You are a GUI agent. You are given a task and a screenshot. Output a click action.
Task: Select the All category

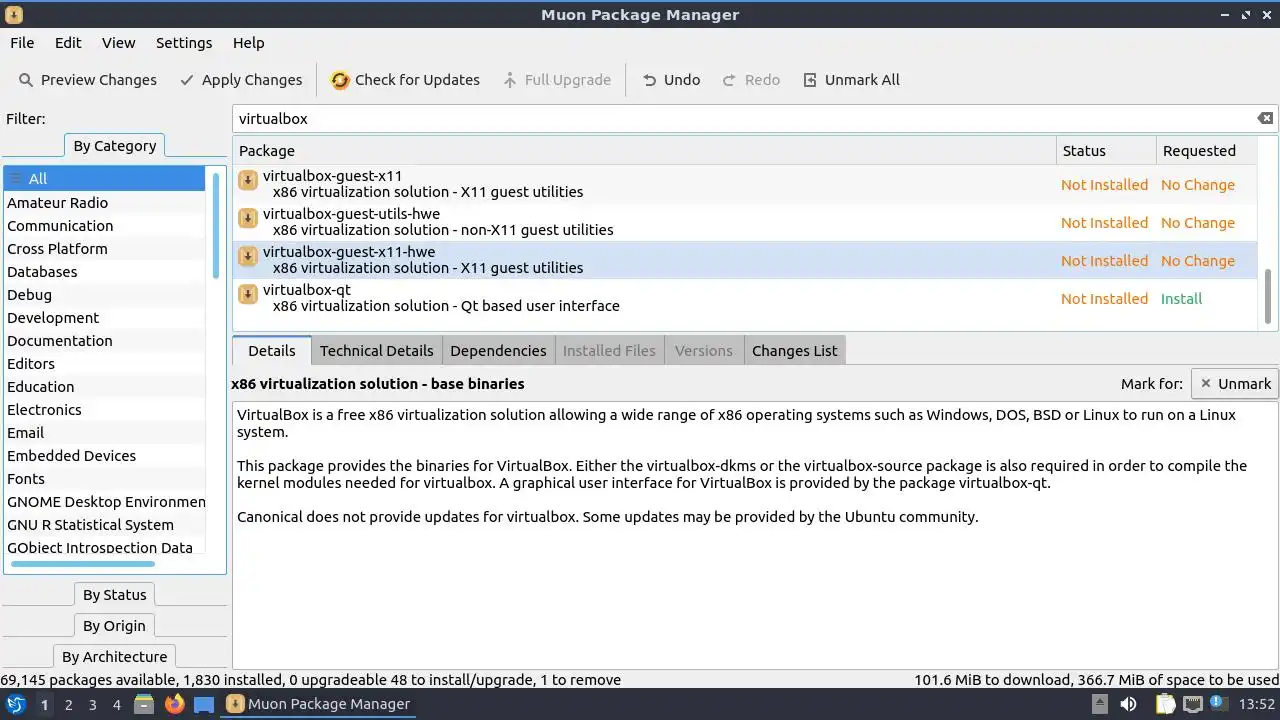point(105,179)
